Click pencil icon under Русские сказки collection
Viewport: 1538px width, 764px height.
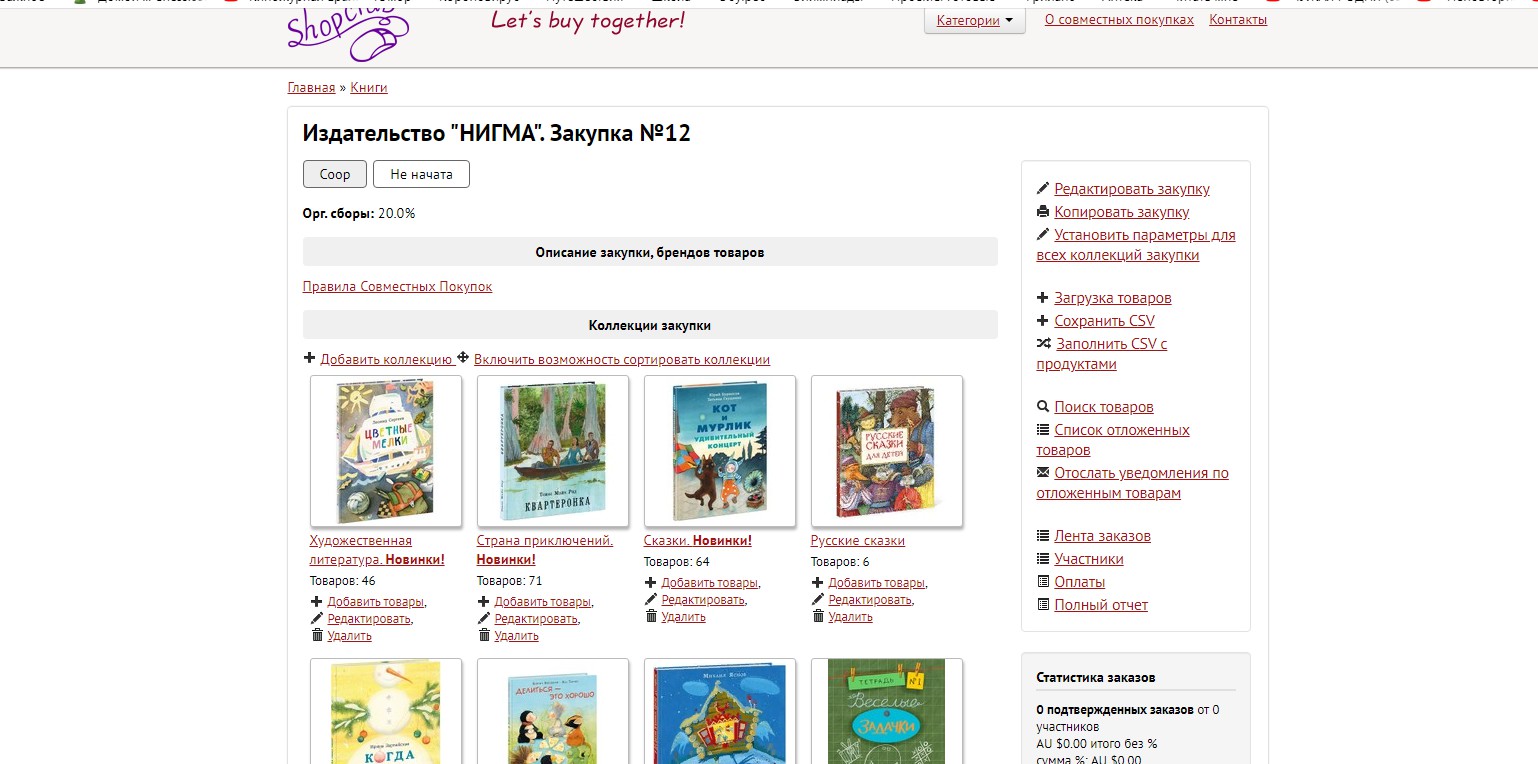pos(818,599)
